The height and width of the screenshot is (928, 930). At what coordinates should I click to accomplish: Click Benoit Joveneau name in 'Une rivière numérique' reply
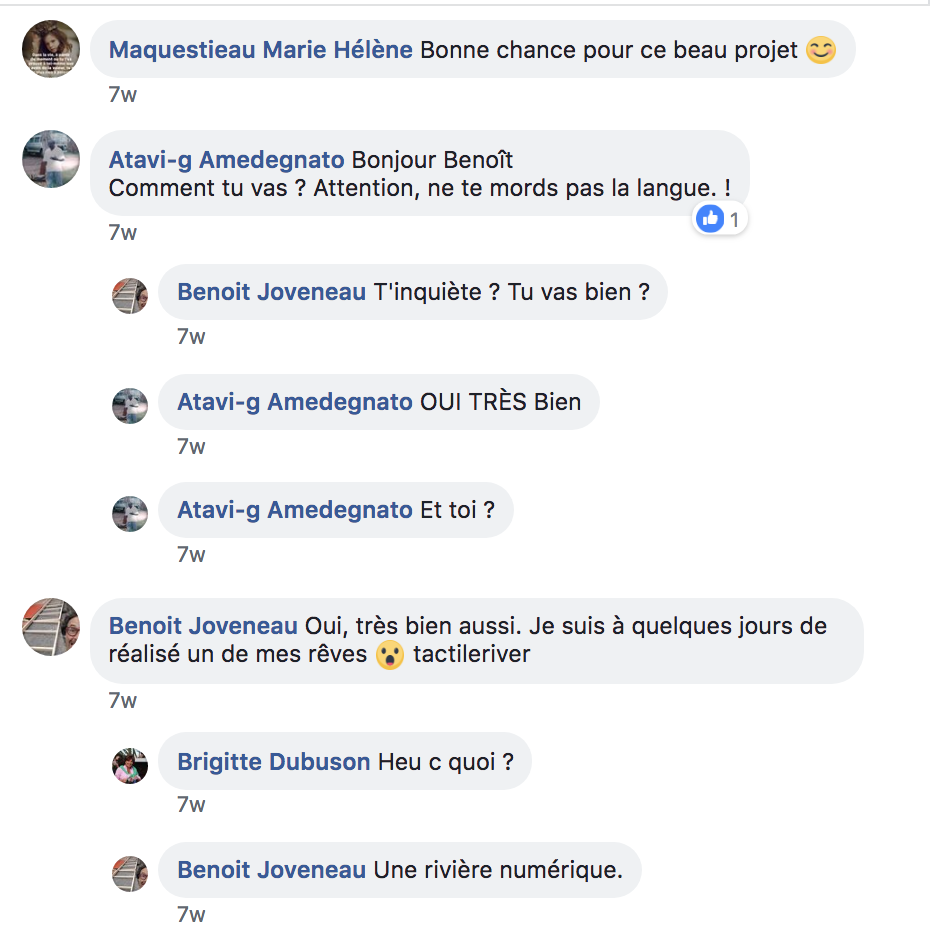[x=272, y=870]
